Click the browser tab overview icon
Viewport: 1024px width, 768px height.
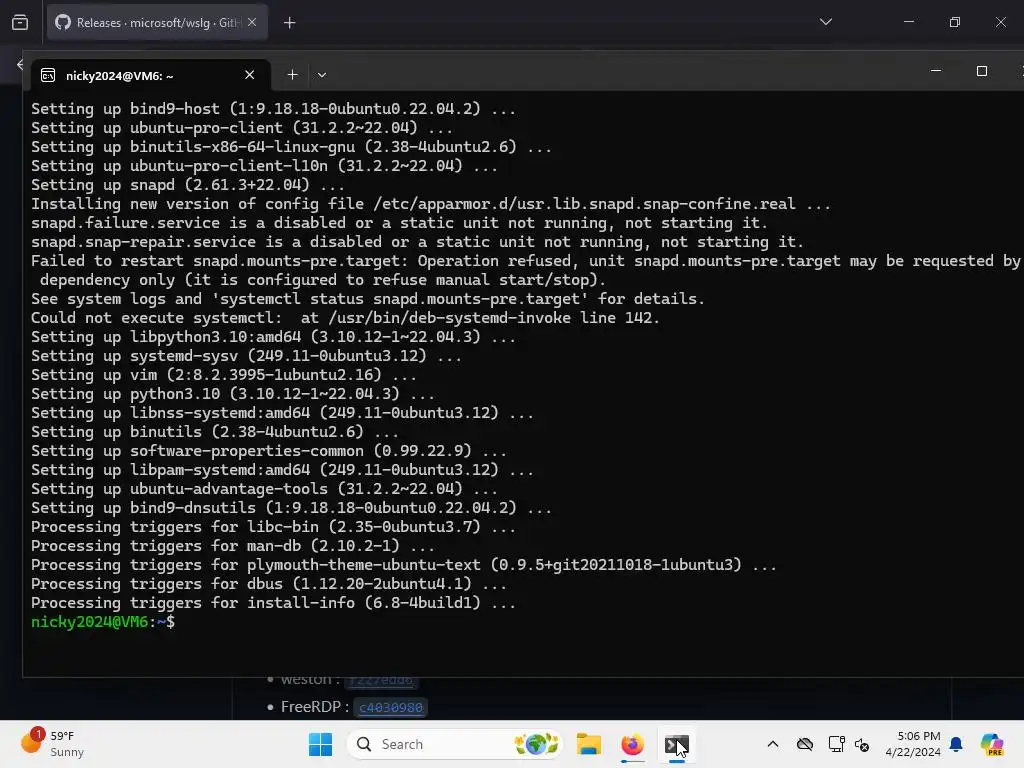(x=20, y=23)
